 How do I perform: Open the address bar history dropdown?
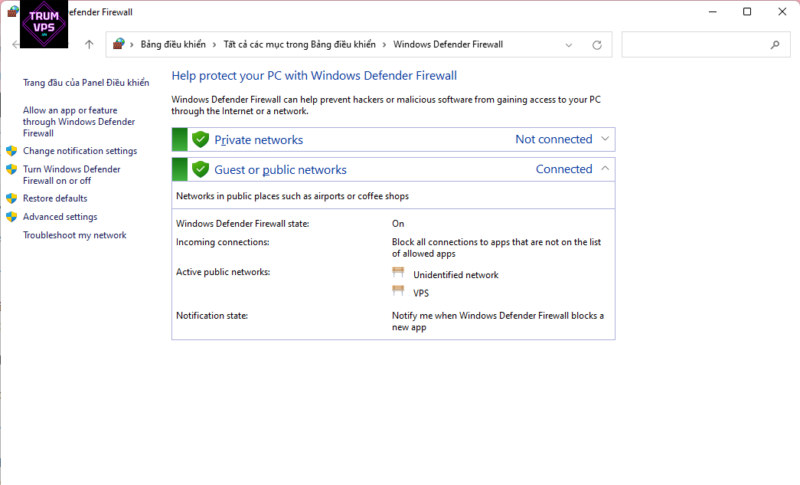click(569, 45)
